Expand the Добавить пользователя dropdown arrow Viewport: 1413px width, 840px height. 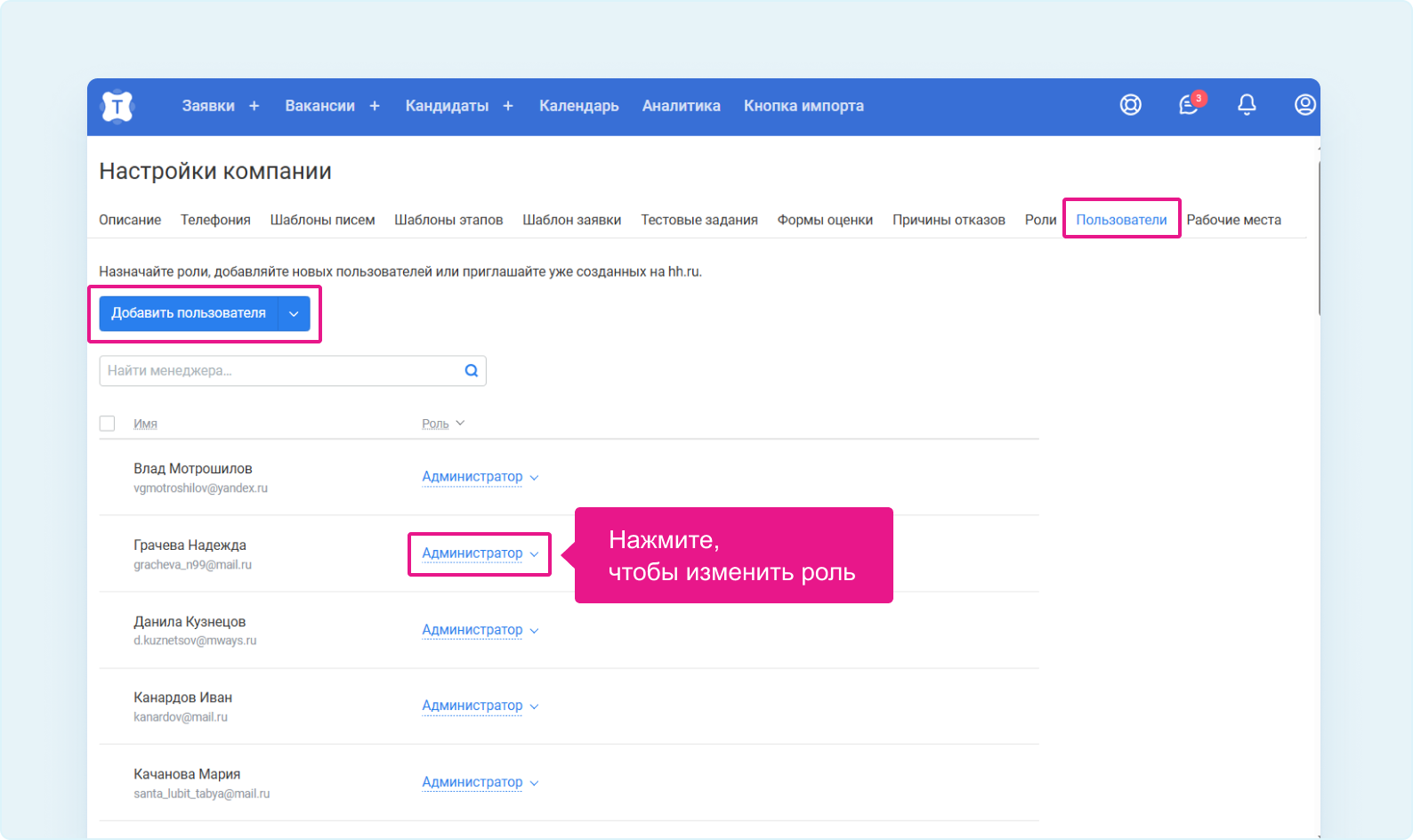click(x=294, y=313)
